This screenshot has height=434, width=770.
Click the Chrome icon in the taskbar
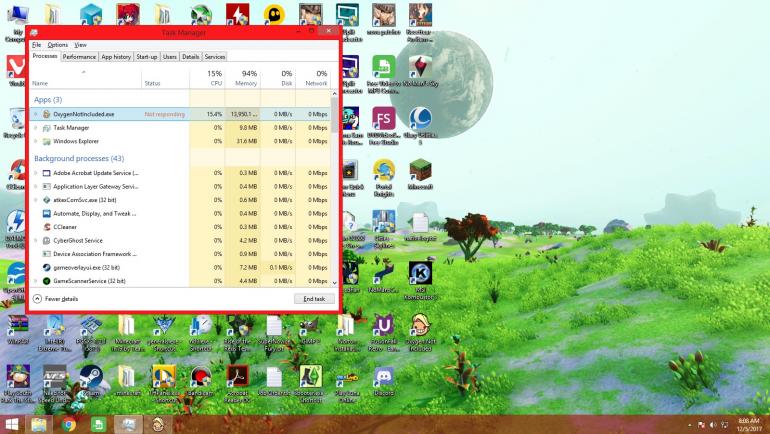click(69, 424)
